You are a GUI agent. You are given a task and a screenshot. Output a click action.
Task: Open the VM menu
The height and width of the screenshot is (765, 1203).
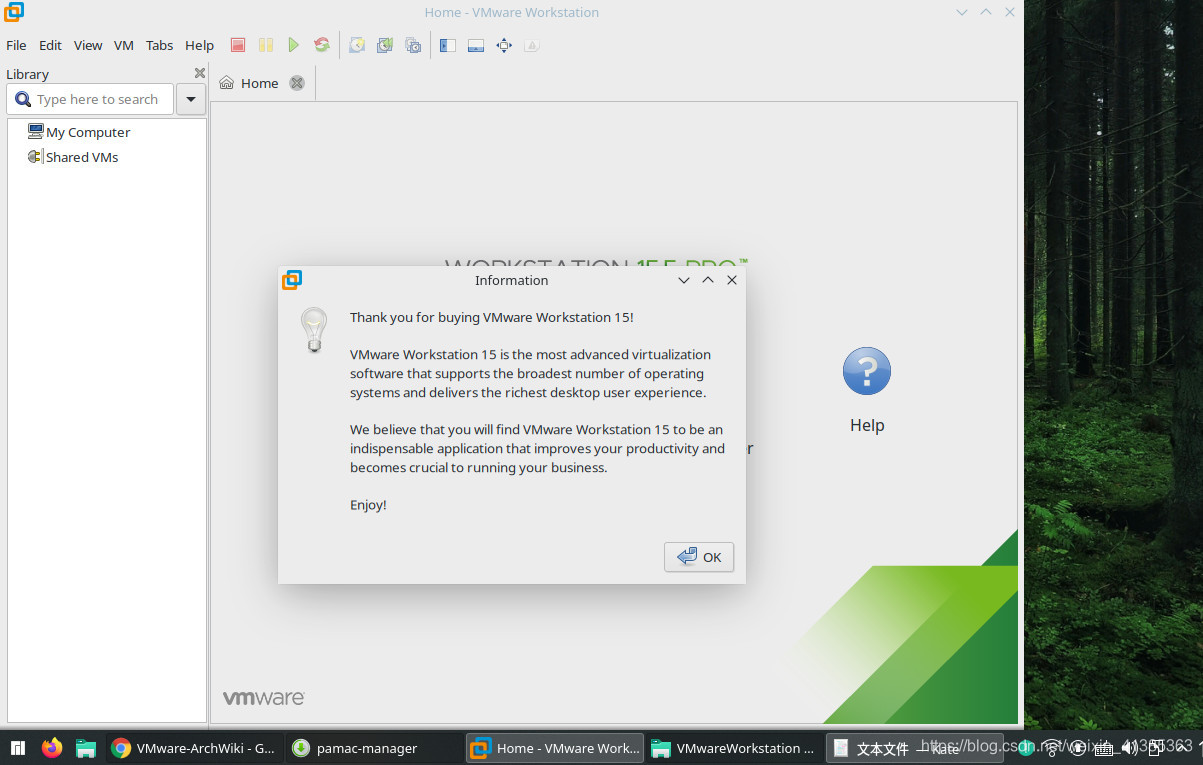[124, 45]
